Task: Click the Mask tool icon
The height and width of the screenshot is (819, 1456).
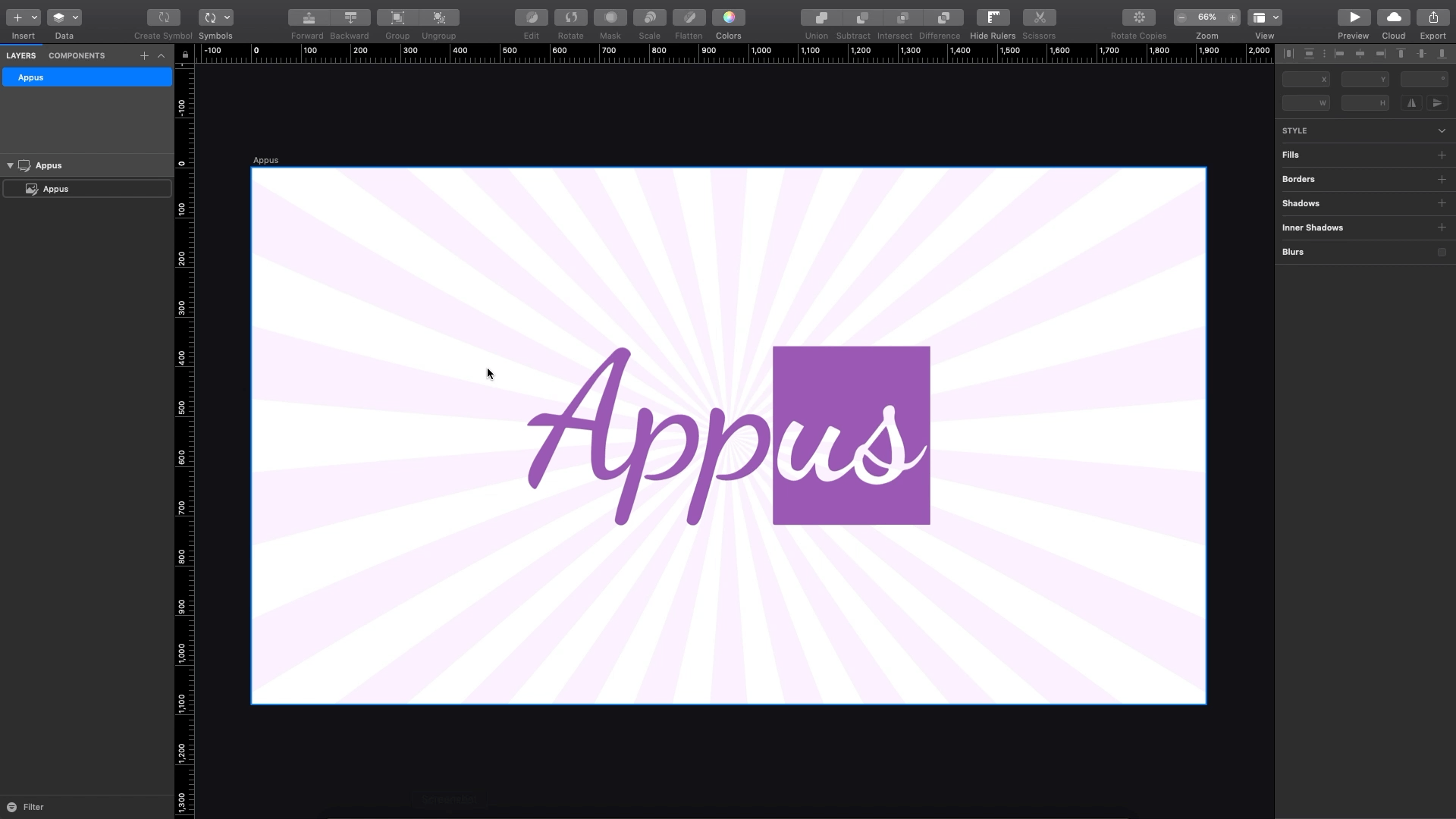Action: pos(610,17)
